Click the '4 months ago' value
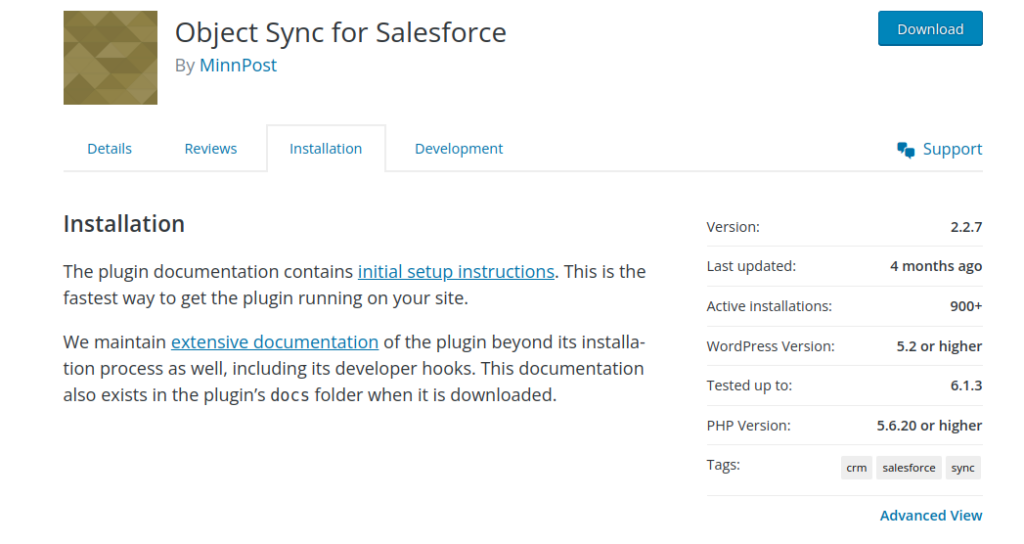1024x544 pixels. 936,266
